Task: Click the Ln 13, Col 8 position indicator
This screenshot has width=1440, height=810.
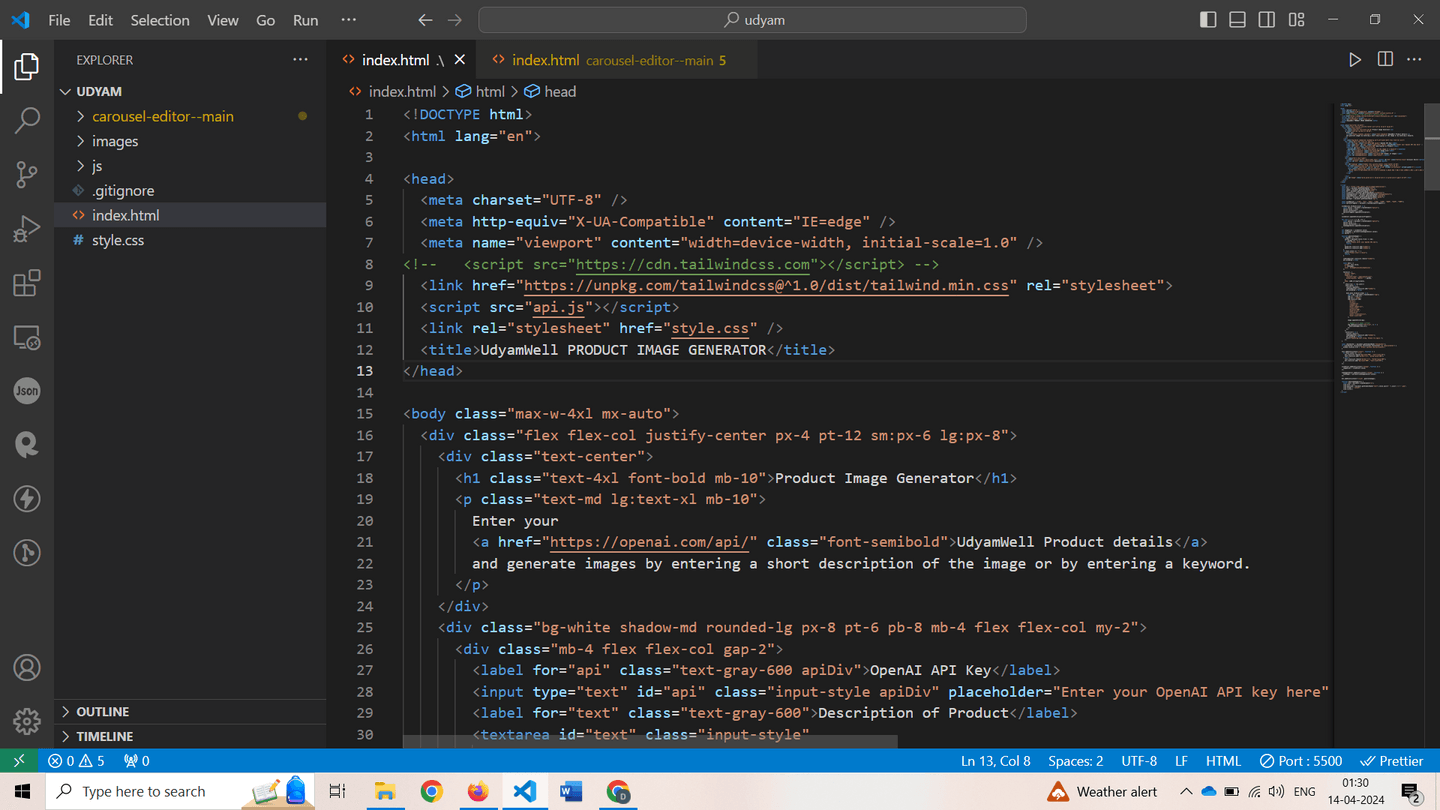Action: [x=995, y=761]
